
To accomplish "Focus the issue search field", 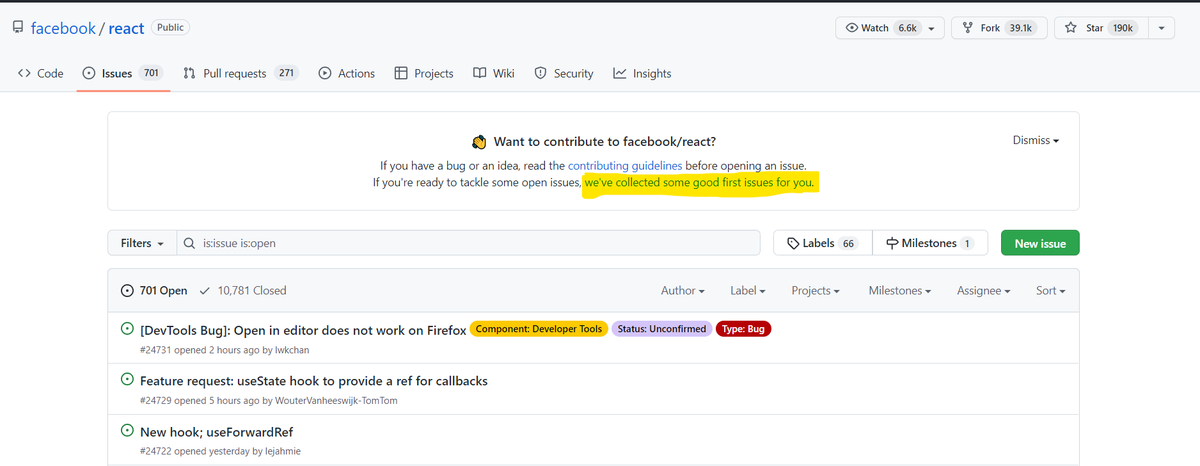I will click(468, 243).
